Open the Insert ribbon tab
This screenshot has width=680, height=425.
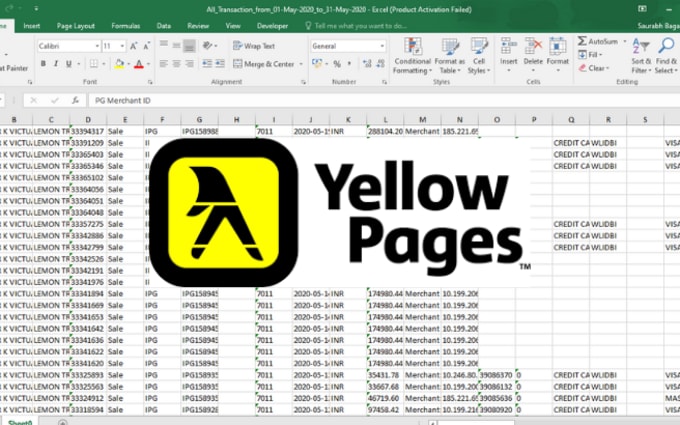32,26
